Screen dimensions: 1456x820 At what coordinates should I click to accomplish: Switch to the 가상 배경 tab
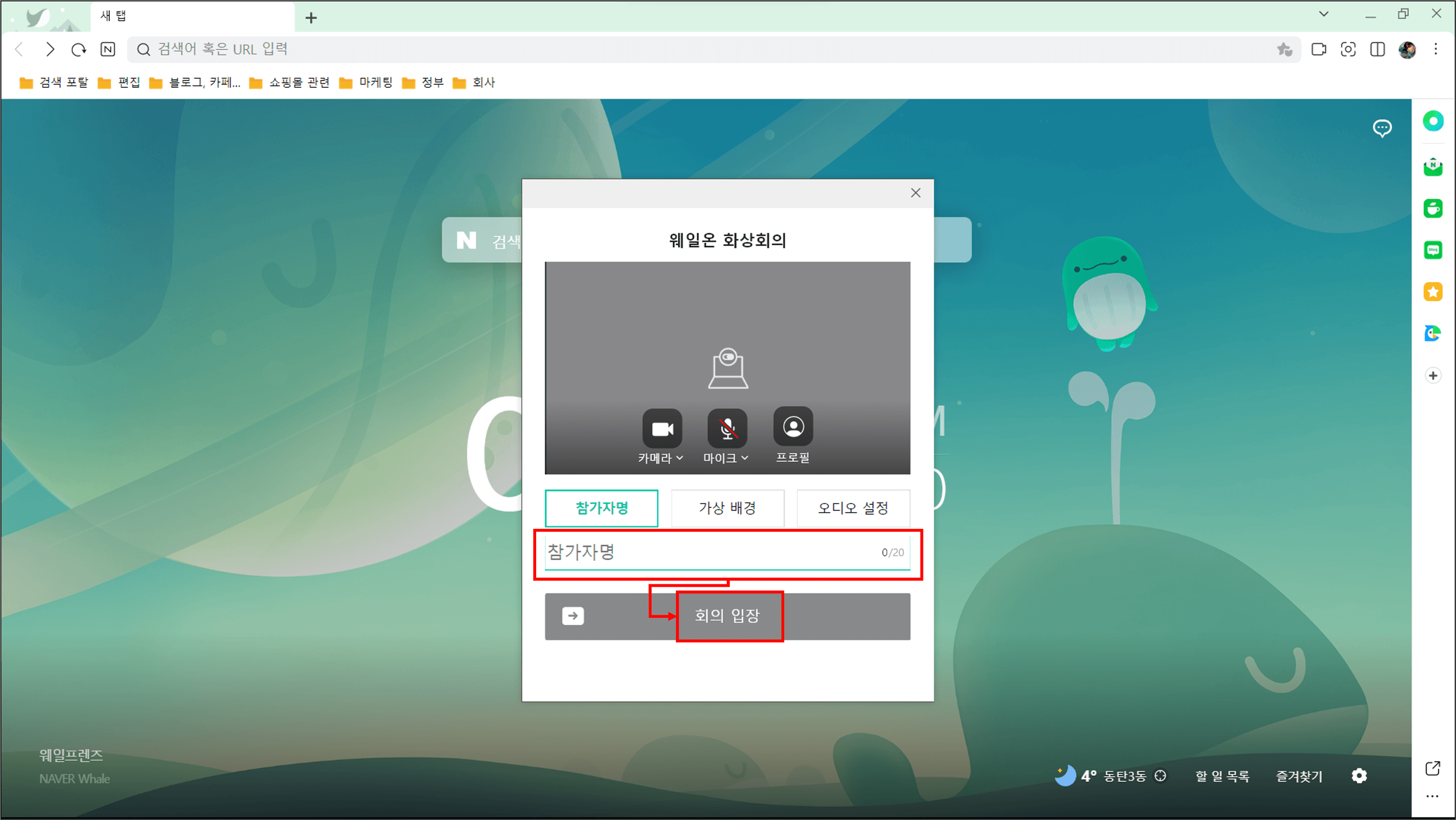(x=727, y=508)
